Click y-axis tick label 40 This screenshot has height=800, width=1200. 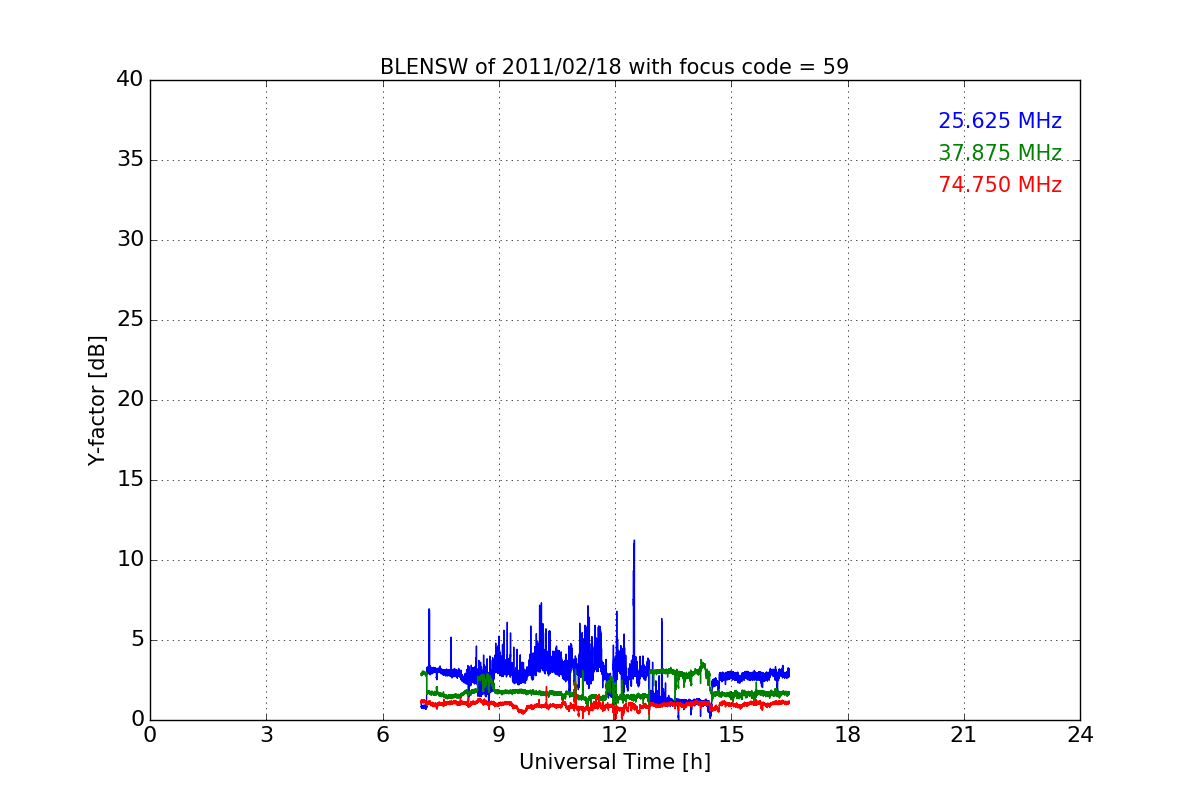coord(130,80)
